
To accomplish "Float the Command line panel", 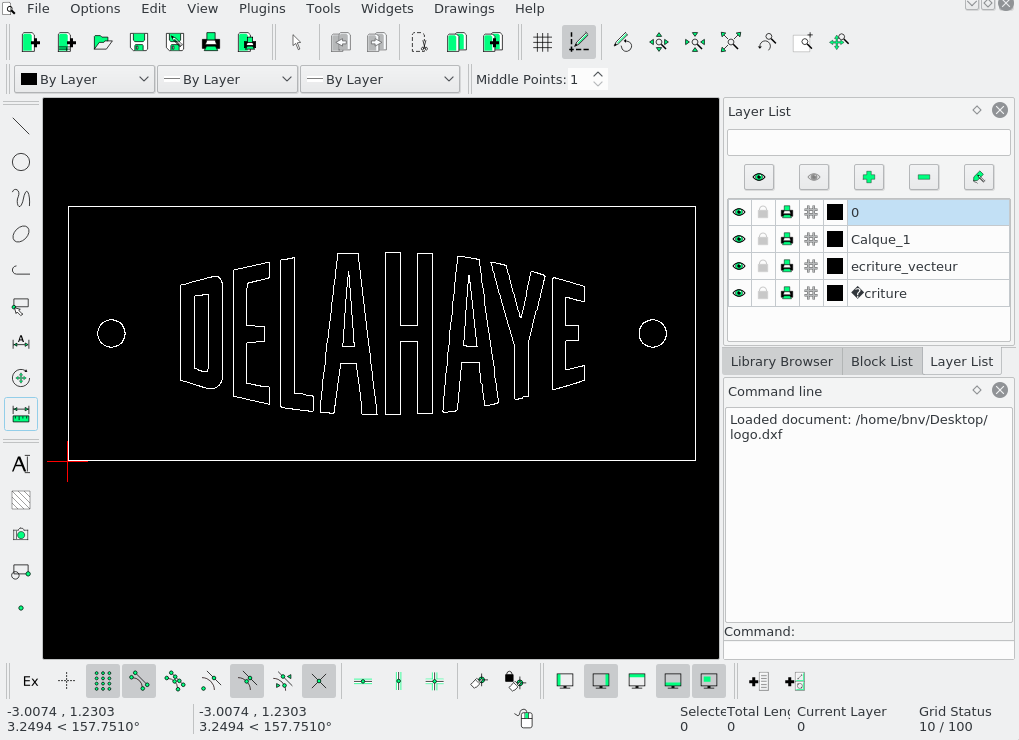I will click(977, 390).
